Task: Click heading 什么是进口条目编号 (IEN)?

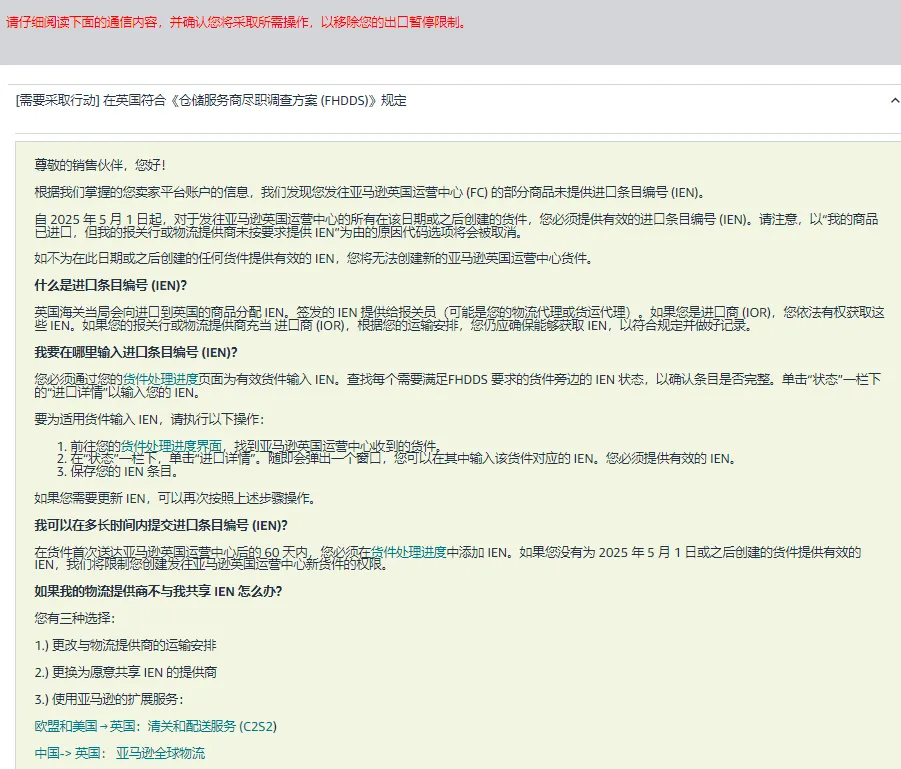Action: pos(111,286)
